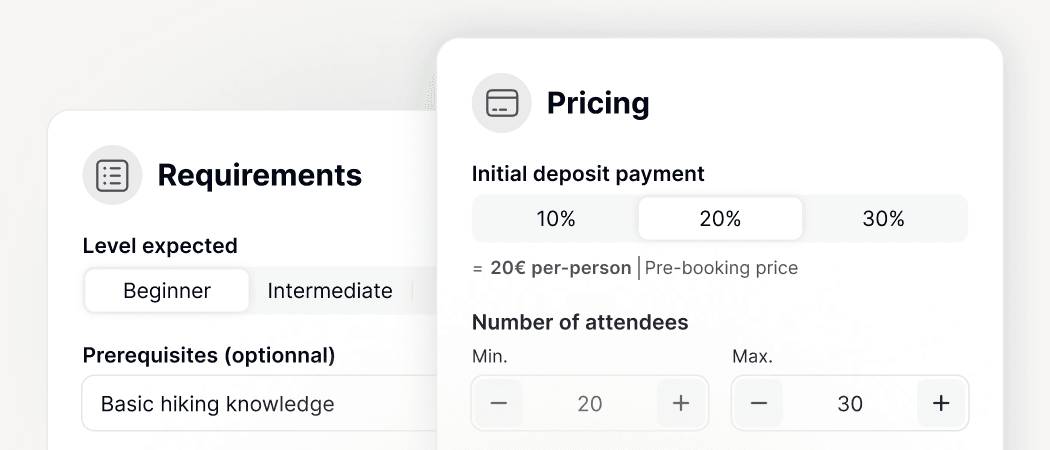Set expected level to Beginner
This screenshot has height=450, width=1050.
[167, 291]
